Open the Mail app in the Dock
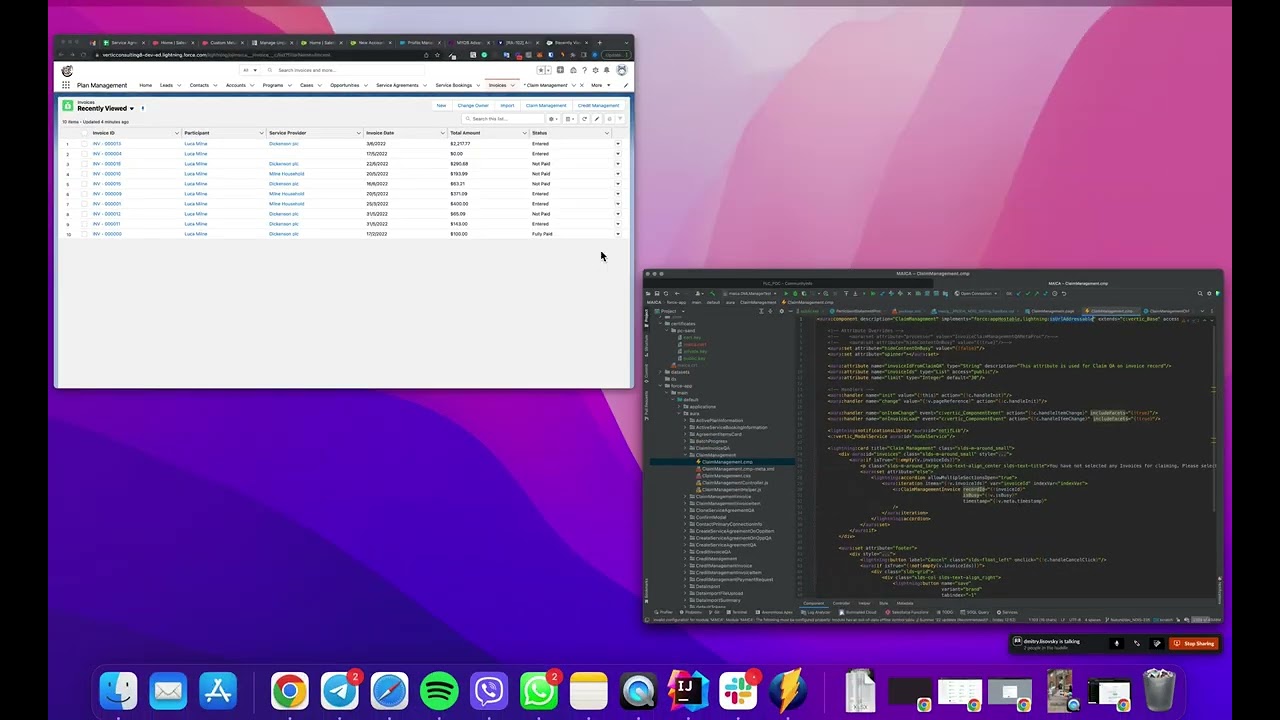The width and height of the screenshot is (1280, 720). pos(168,691)
